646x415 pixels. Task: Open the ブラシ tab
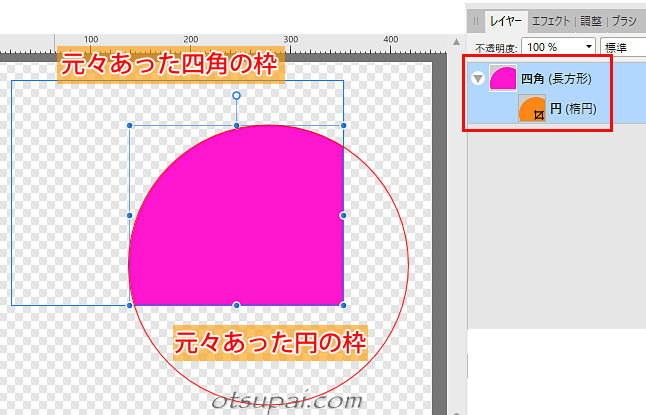point(627,19)
